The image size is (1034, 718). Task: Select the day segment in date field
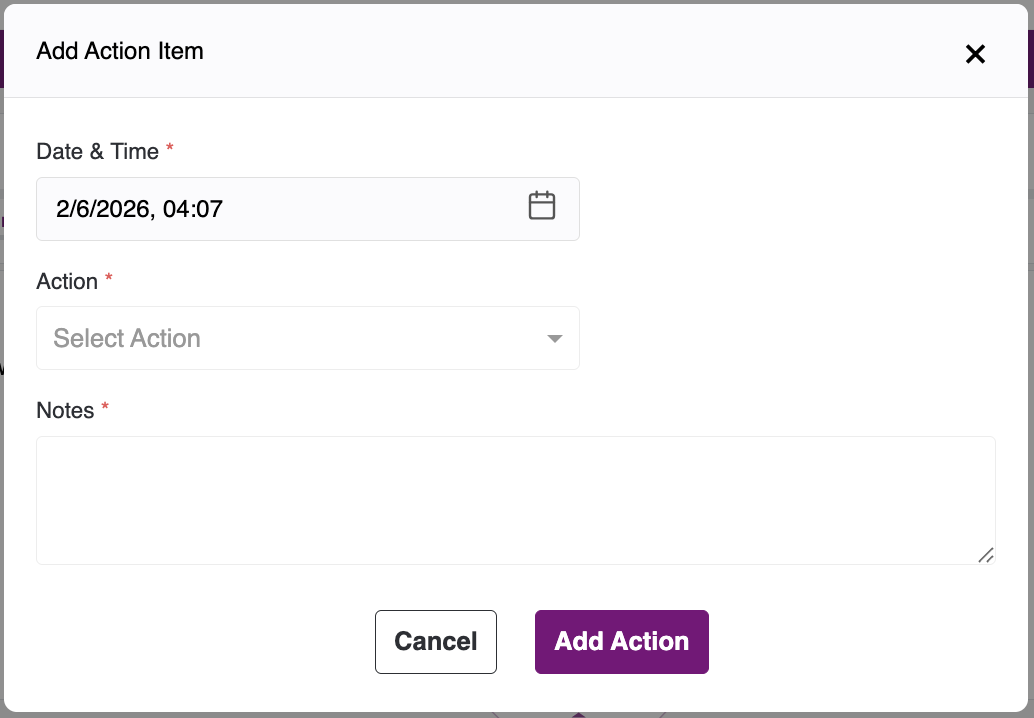pos(80,209)
